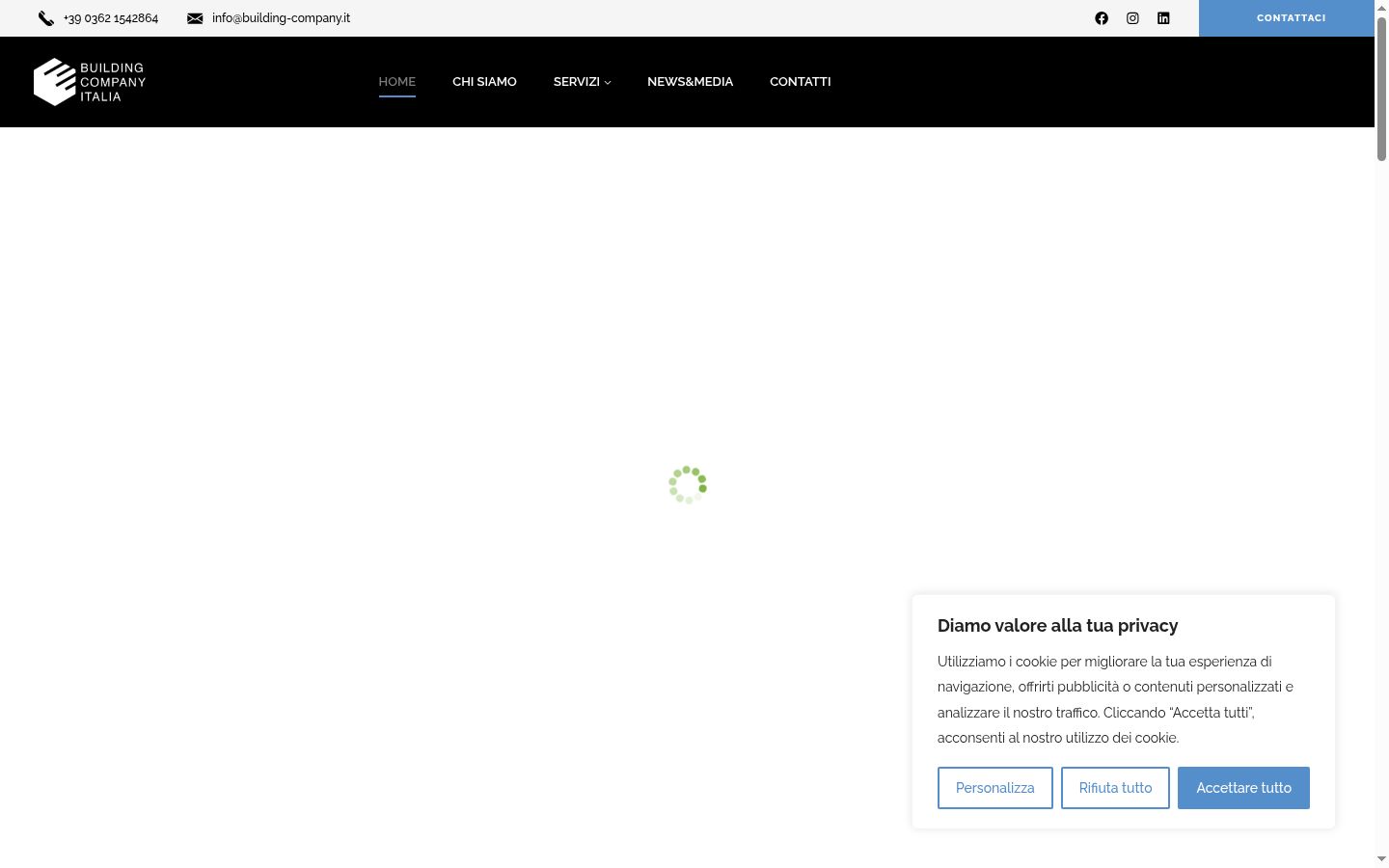This screenshot has height=868, width=1389.
Task: Click the phone handset icon
Action: coord(45,18)
